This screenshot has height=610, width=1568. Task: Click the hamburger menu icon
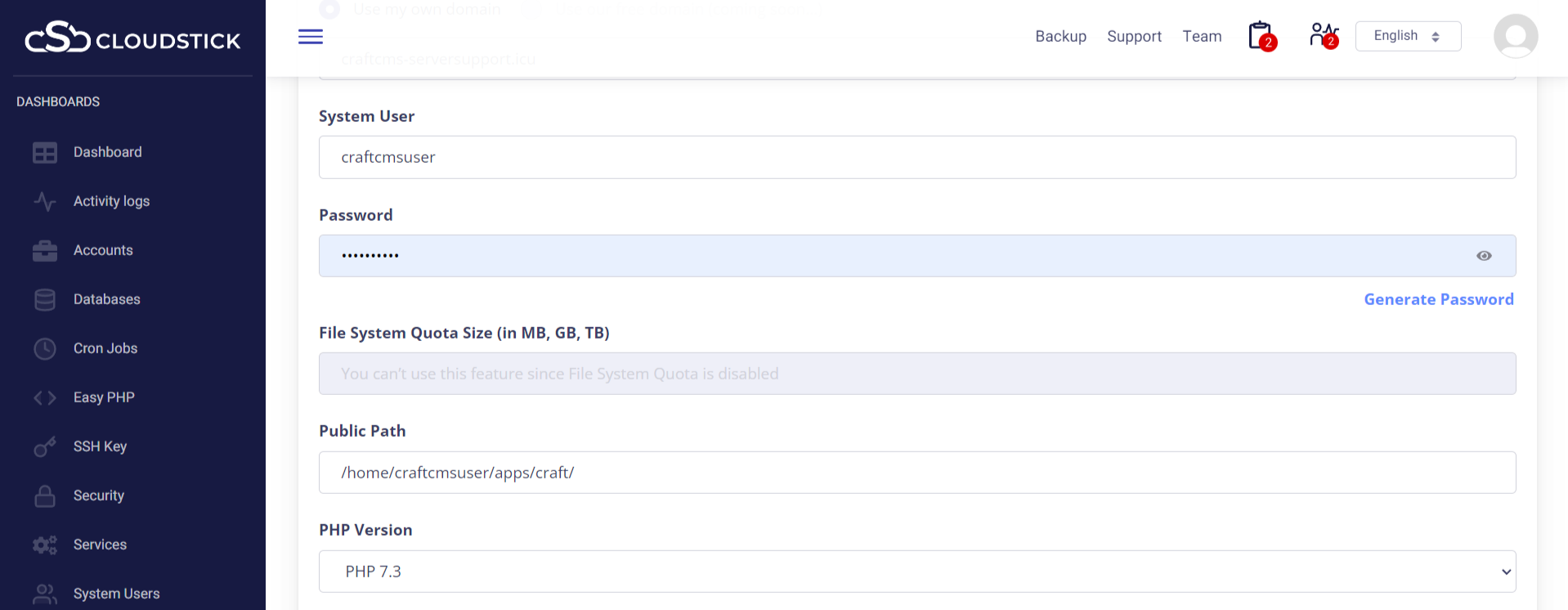pyautogui.click(x=310, y=37)
